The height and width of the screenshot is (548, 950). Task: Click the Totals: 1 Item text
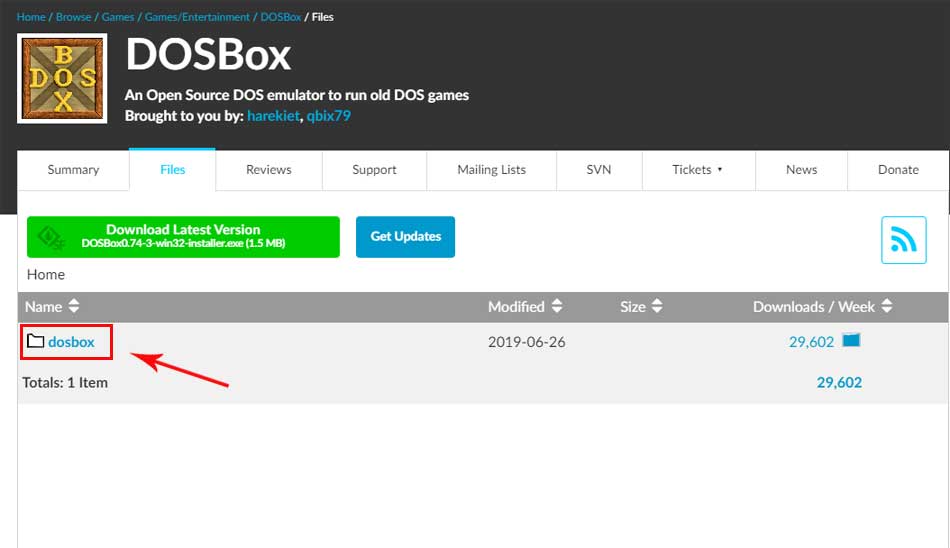(65, 383)
